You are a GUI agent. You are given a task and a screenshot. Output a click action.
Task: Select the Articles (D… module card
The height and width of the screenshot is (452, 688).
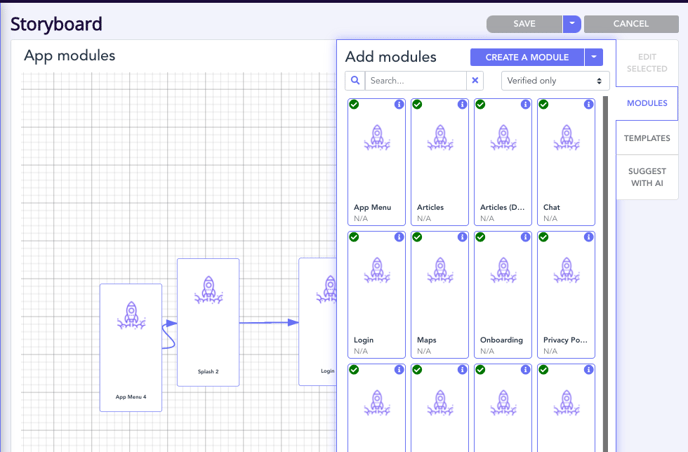(x=503, y=162)
